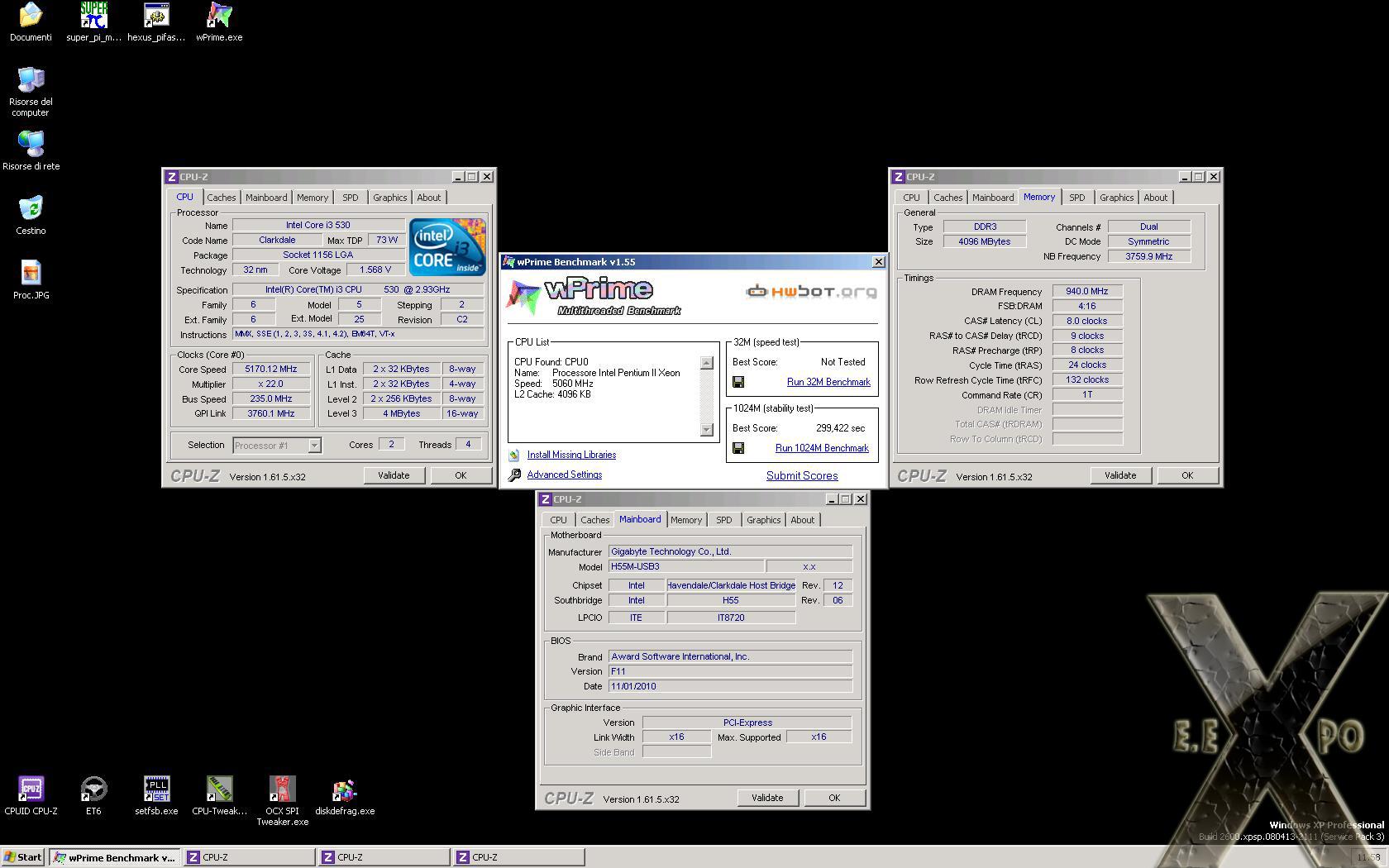Open Mainboard tab in left CPU-Z window
1389x868 pixels.
pyautogui.click(x=266, y=198)
